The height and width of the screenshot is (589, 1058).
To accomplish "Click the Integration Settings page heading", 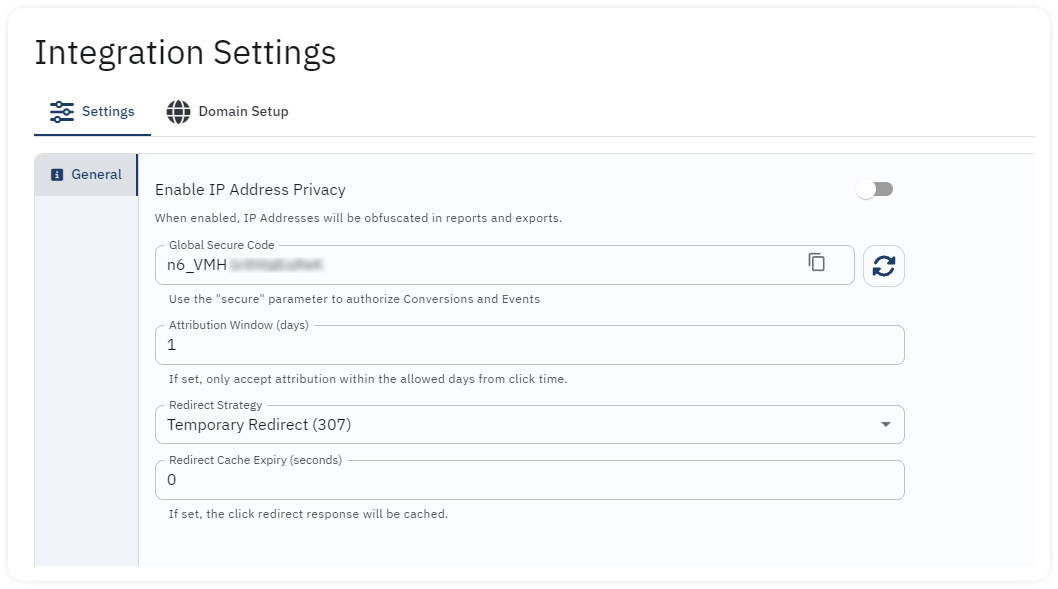I will point(185,53).
